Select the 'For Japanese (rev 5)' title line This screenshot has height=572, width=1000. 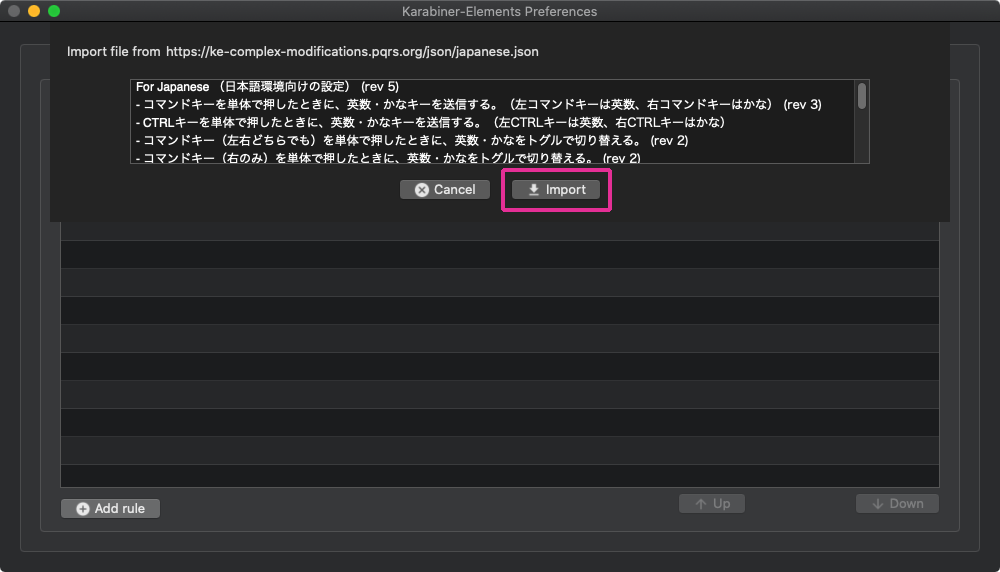(x=267, y=87)
